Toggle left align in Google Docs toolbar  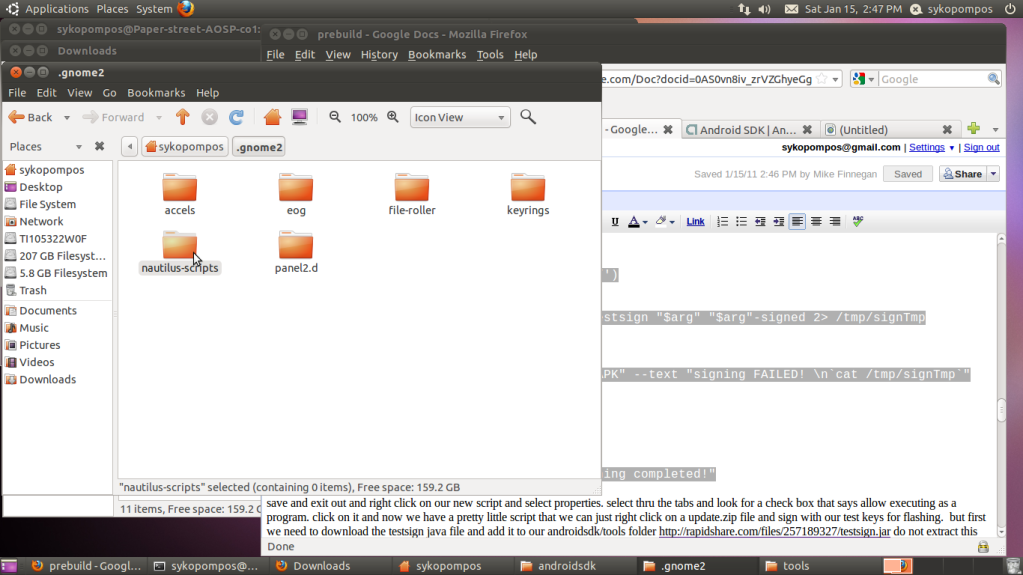click(x=797, y=222)
